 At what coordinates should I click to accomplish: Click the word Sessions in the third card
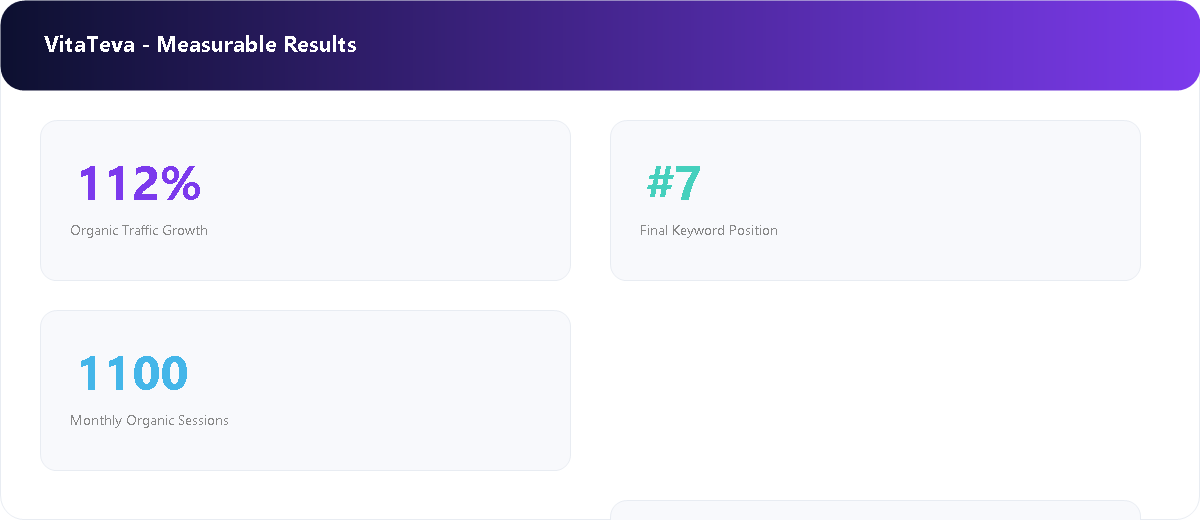coord(203,420)
